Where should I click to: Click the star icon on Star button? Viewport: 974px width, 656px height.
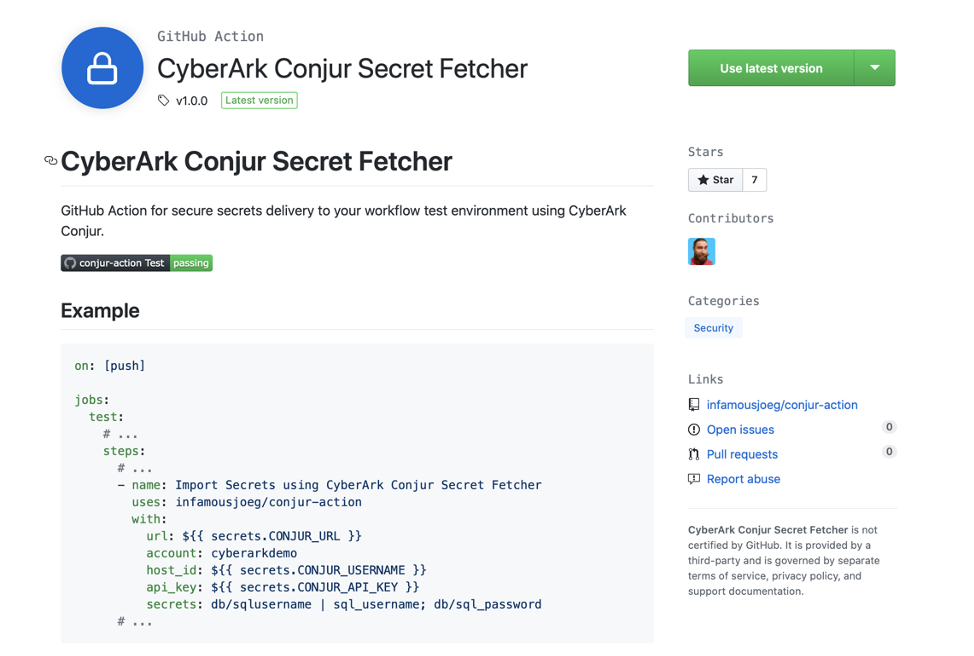coord(703,180)
